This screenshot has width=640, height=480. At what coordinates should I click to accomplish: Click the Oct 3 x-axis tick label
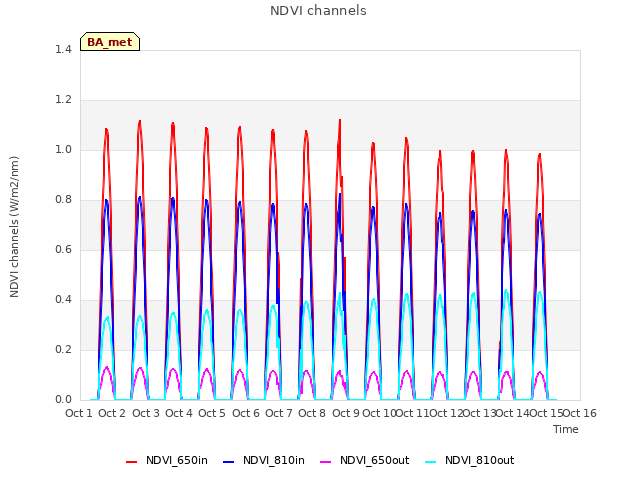(146, 413)
